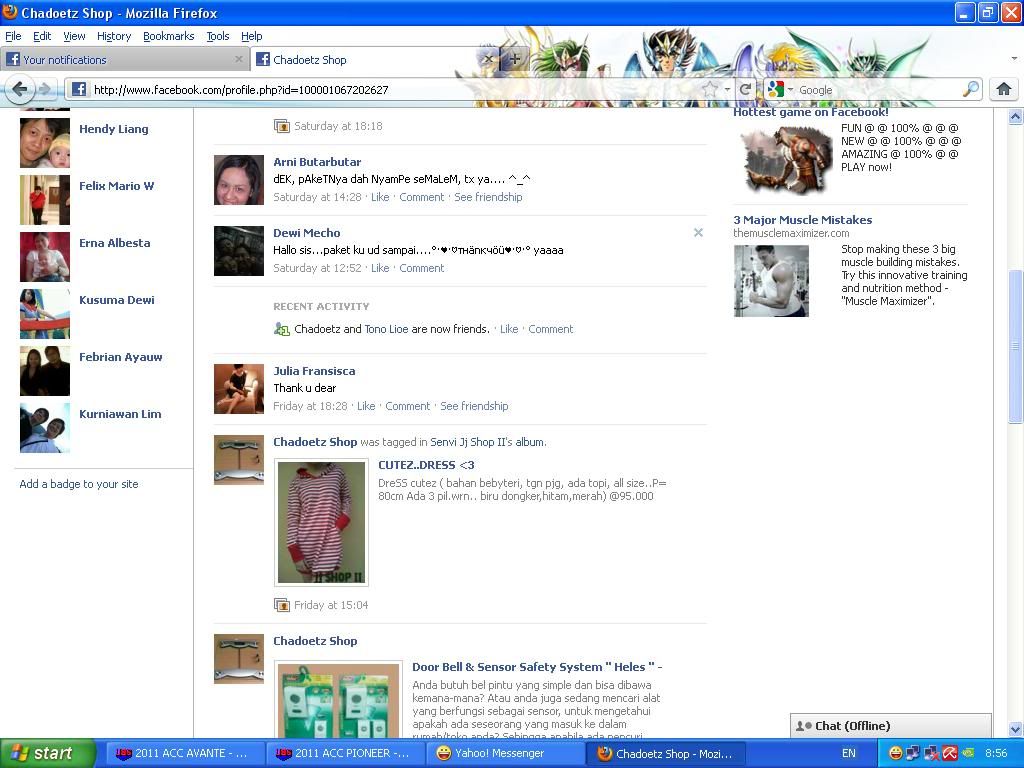Screen dimensions: 1024x768
Task: Click the photo album icon beside Saturday at 18:18
Action: (281, 126)
